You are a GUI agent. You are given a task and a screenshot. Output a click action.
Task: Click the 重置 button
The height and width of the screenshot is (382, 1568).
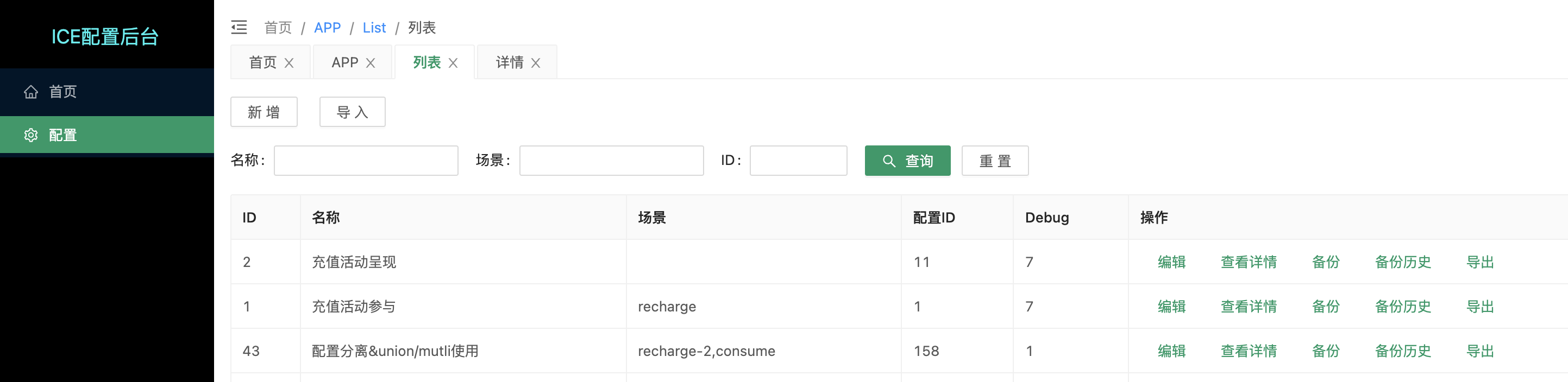coord(995,161)
